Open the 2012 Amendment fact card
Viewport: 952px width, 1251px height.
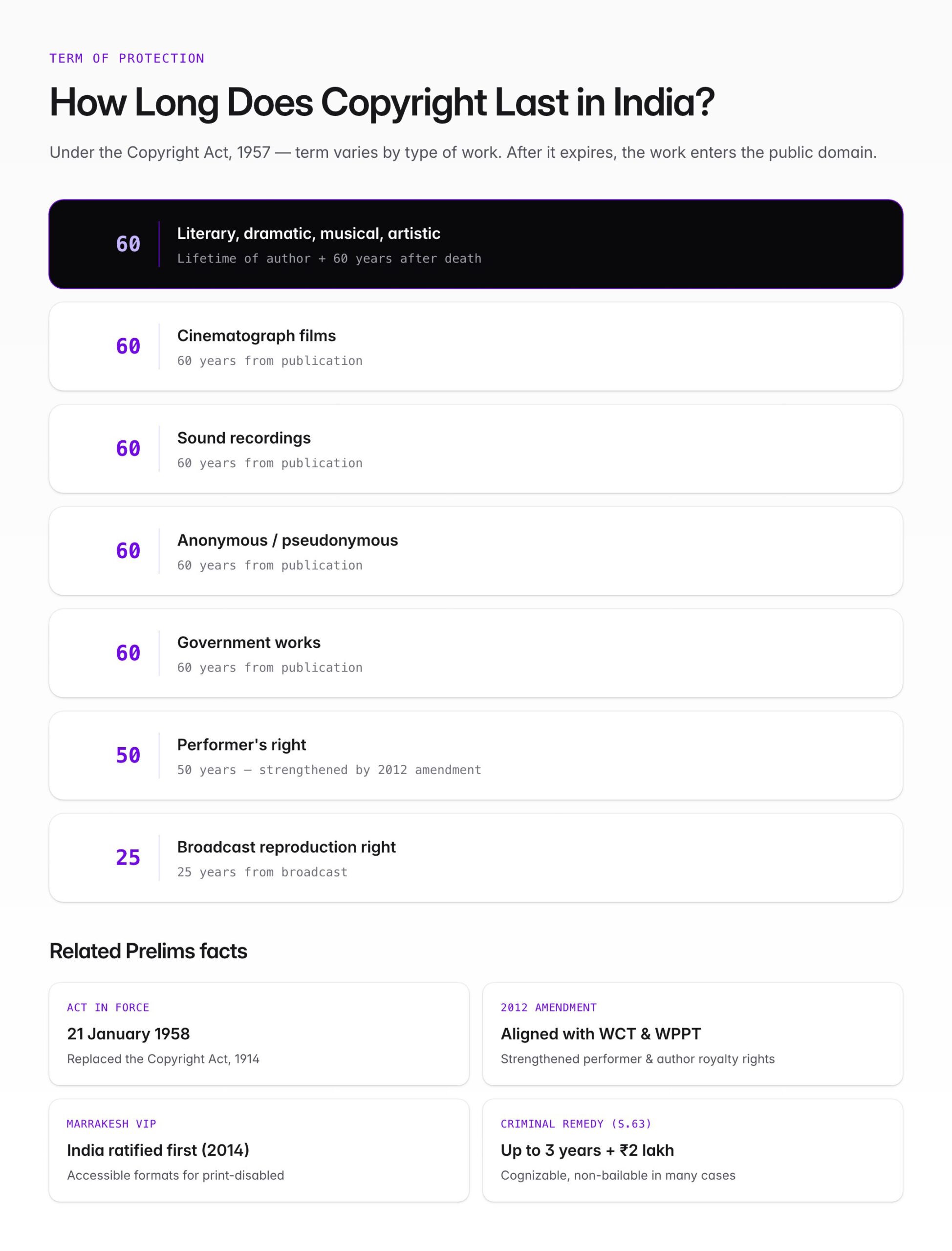pos(692,1034)
